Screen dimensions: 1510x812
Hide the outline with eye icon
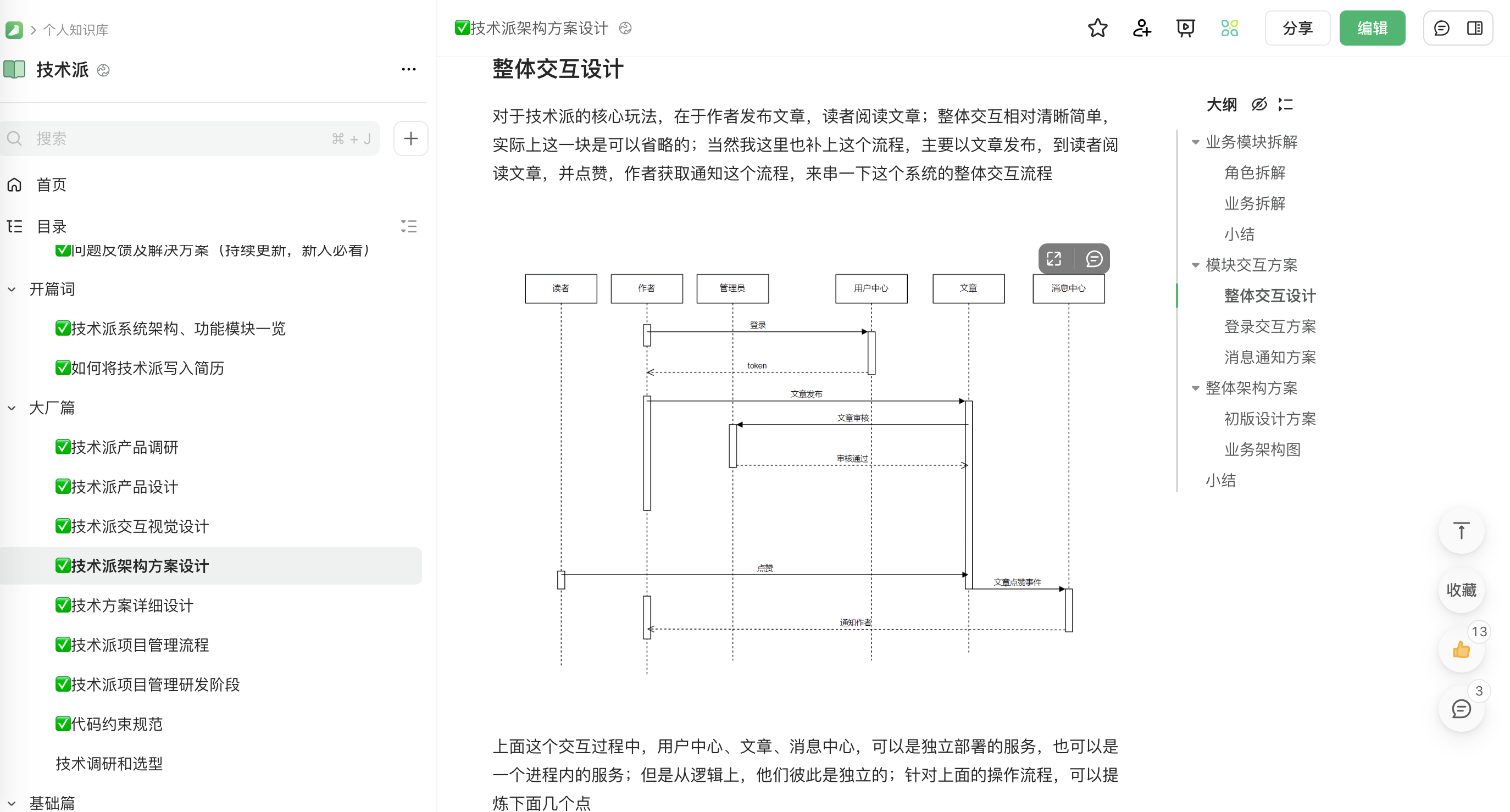pyautogui.click(x=1258, y=104)
